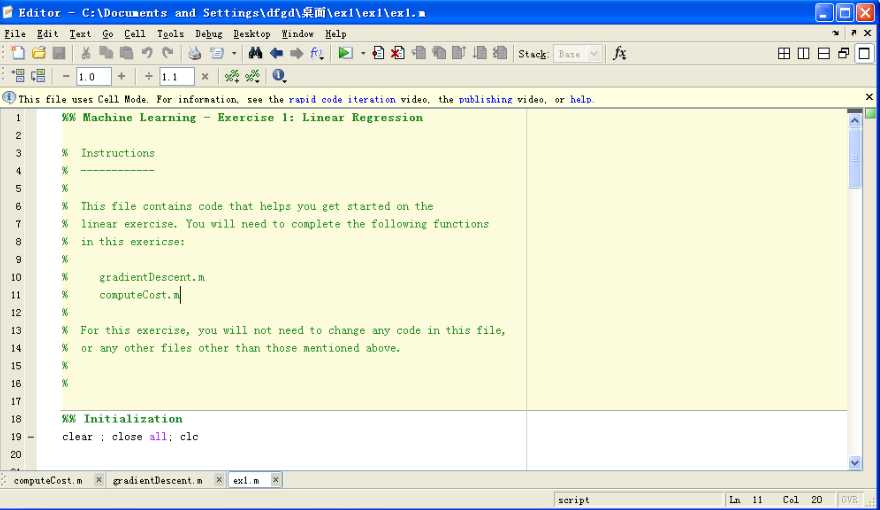
Task: Open the rapid code iteration video link
Action: [x=342, y=99]
